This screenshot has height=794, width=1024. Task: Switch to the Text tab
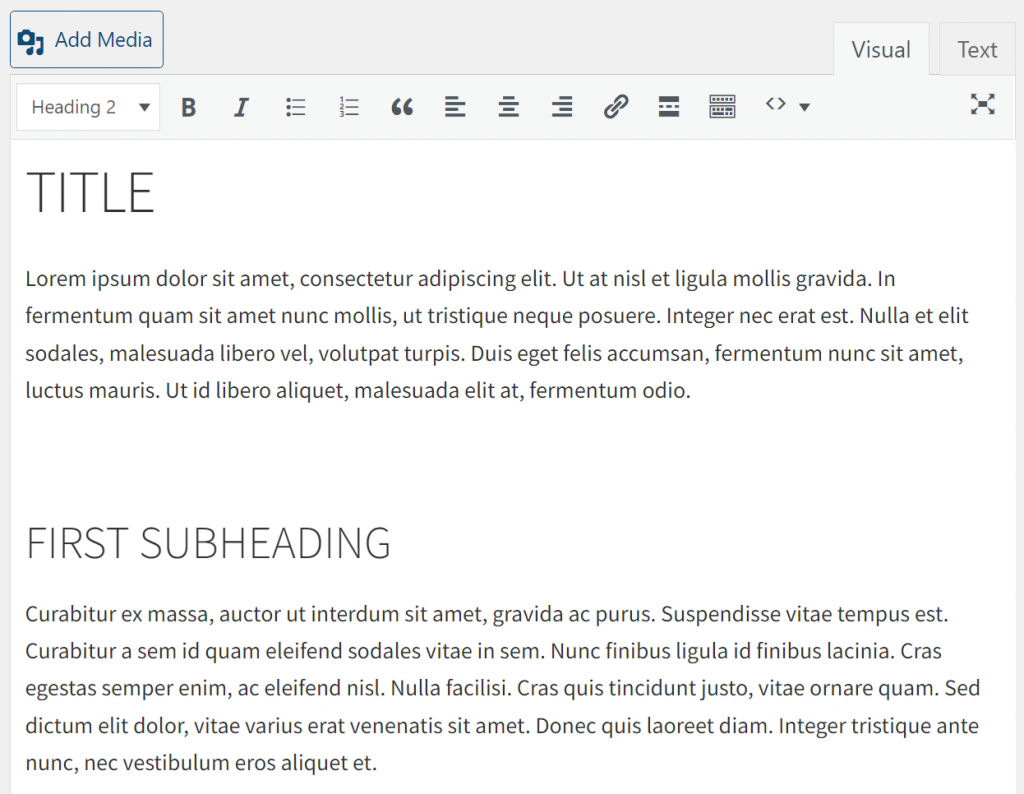[x=976, y=49]
